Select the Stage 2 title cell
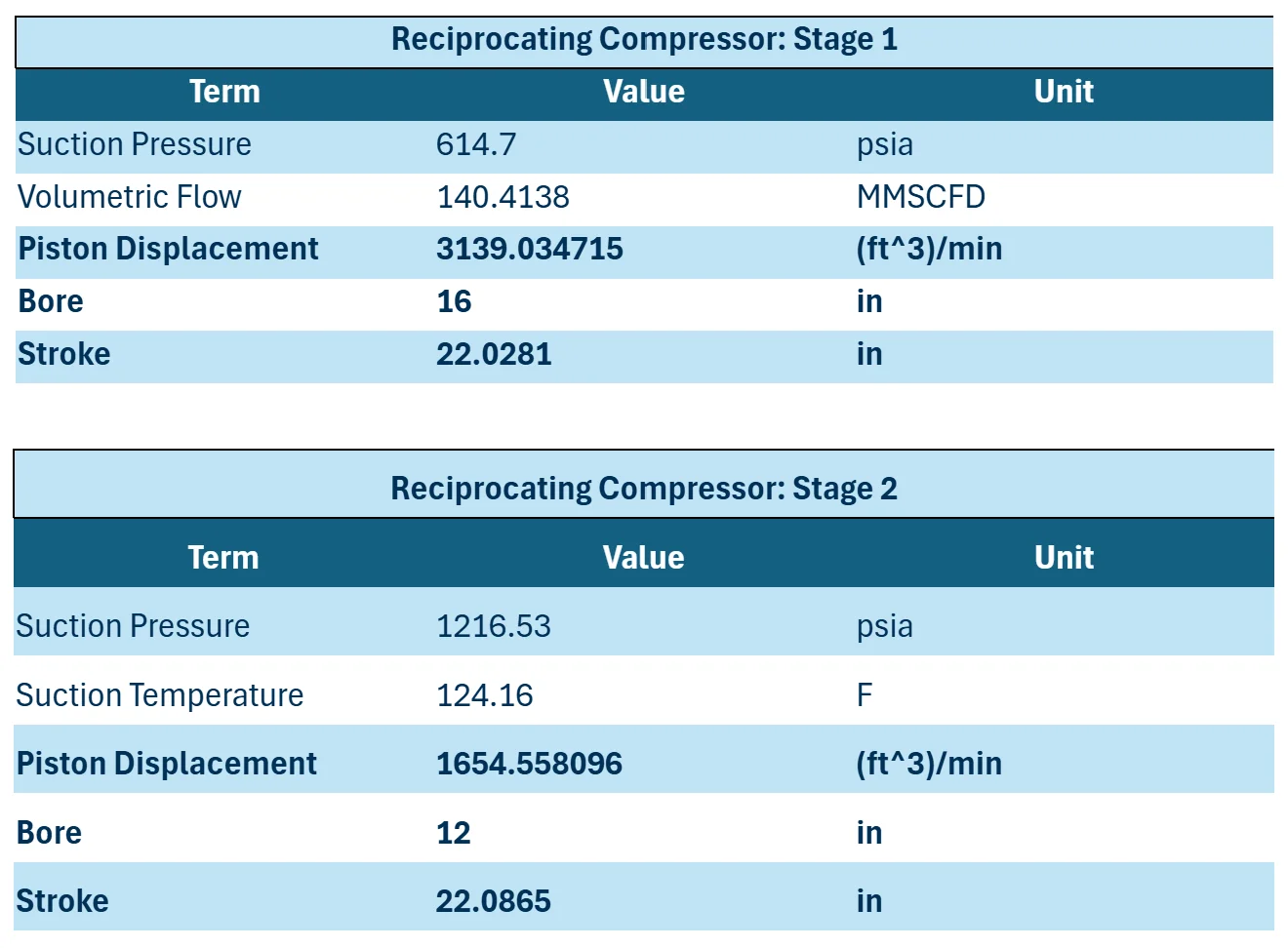 click(x=644, y=485)
